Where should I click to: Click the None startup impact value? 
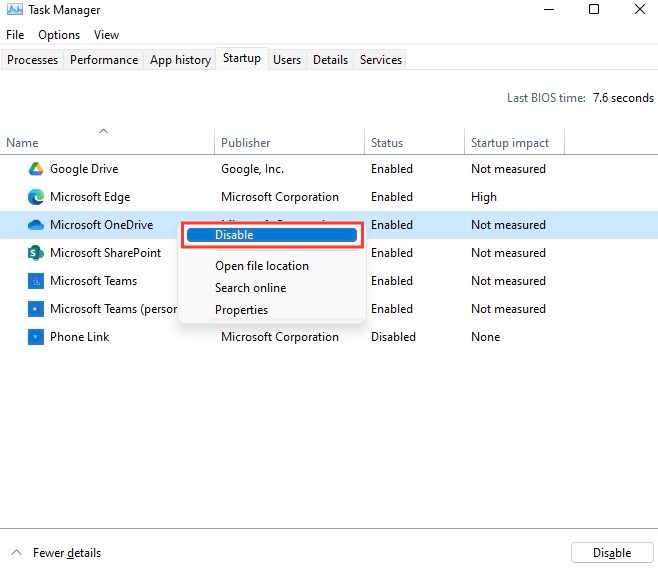[485, 337]
